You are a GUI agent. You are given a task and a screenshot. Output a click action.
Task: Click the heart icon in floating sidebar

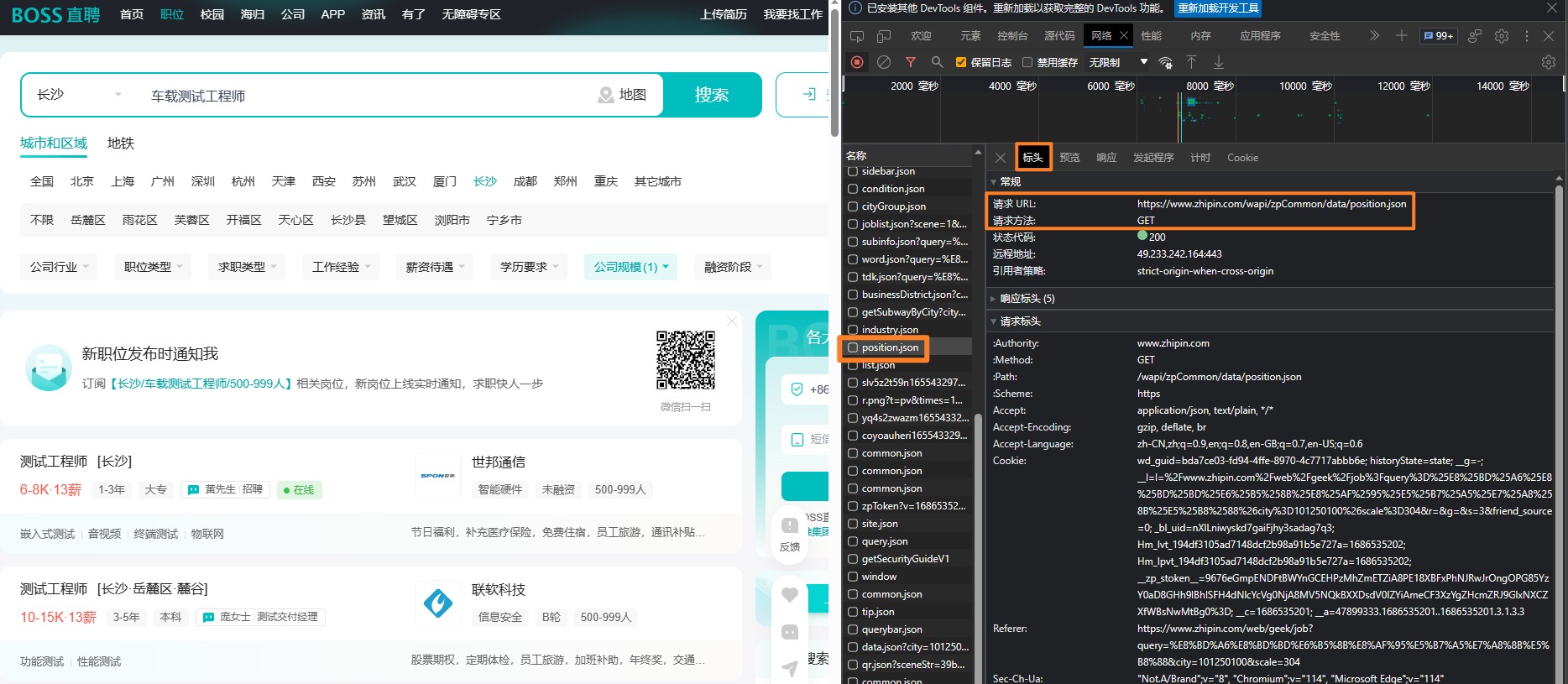[790, 594]
